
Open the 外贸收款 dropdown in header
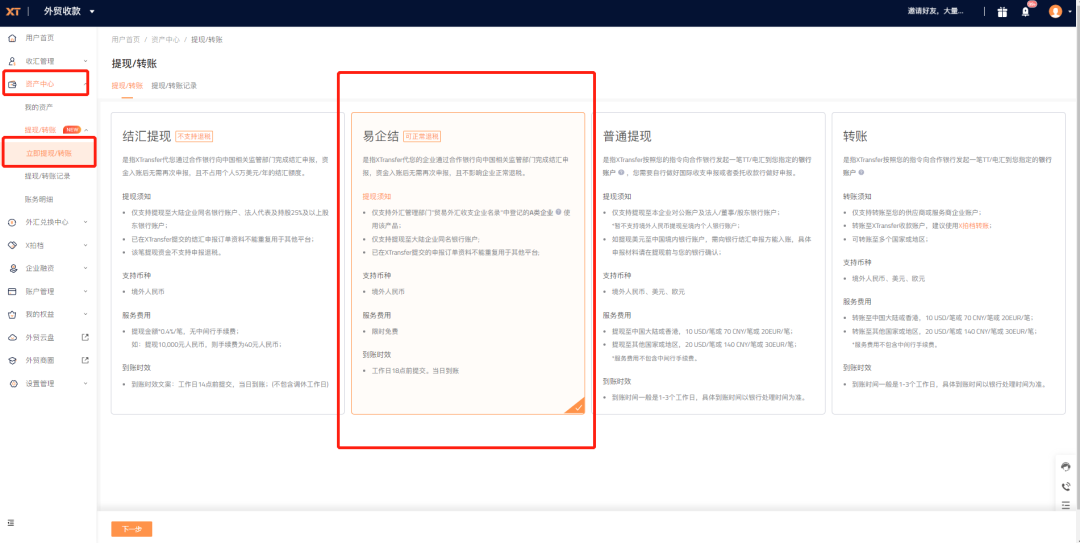tap(69, 11)
